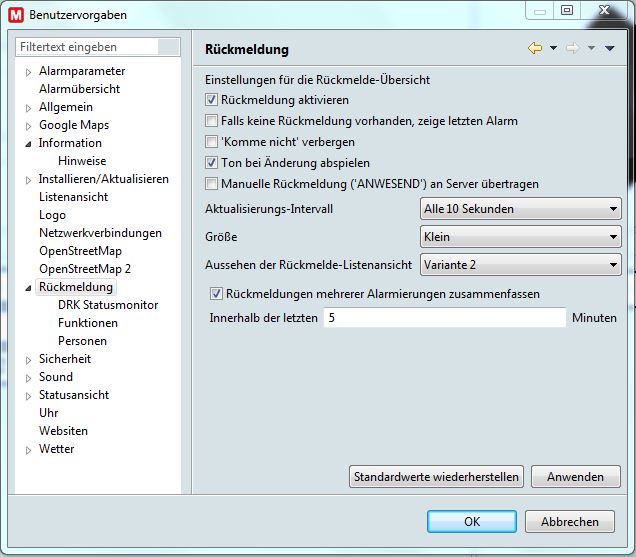Open the Aktualisierungs-Intervall dropdown
This screenshot has width=636, height=557.
tap(520, 209)
